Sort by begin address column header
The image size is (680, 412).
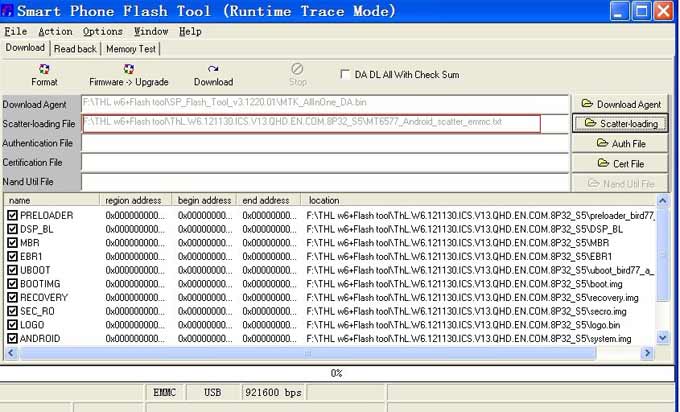(x=204, y=200)
